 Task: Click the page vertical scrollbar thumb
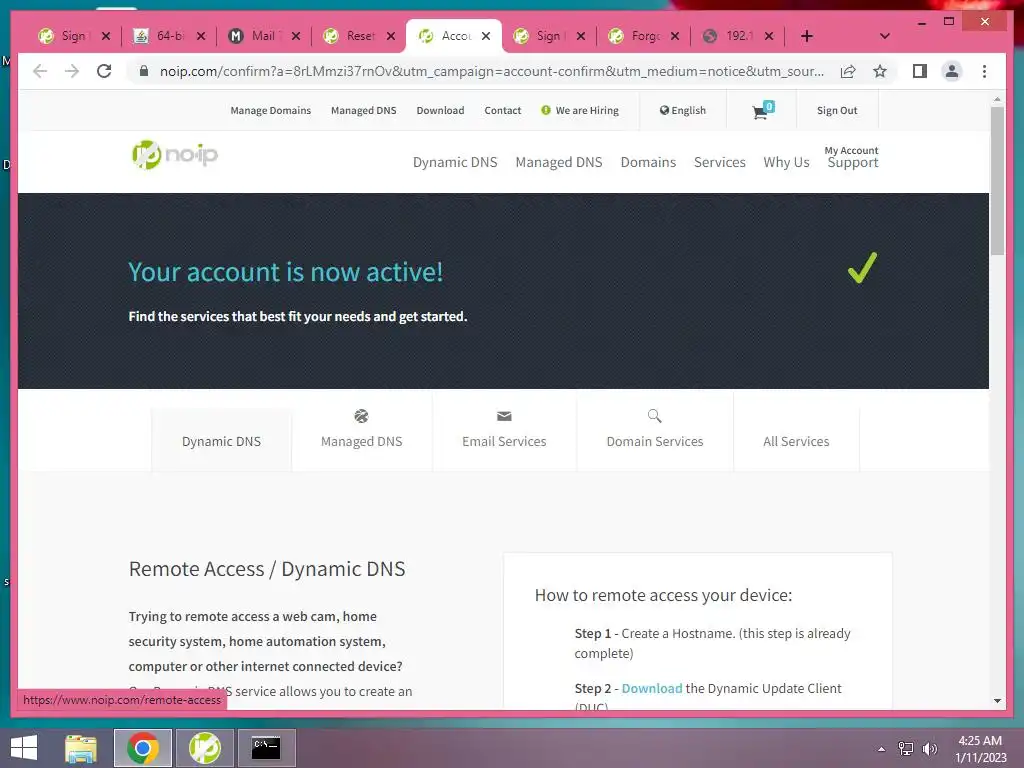997,181
